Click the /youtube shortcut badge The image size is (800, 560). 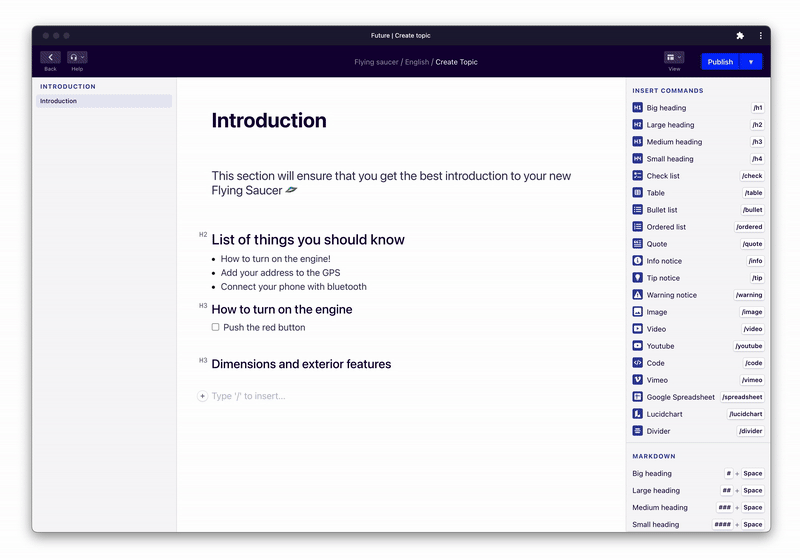coord(748,345)
